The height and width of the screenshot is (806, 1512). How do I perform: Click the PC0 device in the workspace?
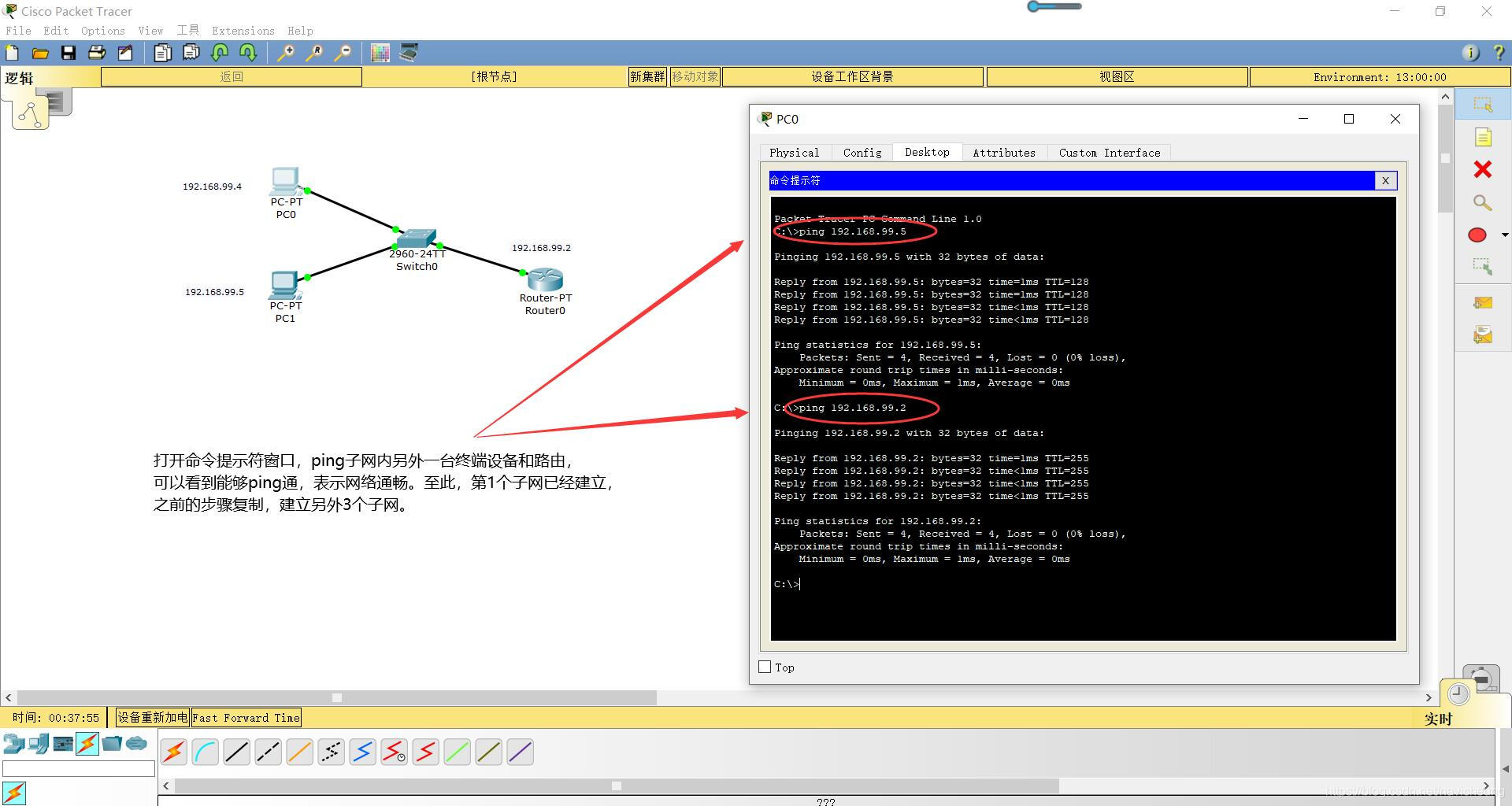(286, 183)
